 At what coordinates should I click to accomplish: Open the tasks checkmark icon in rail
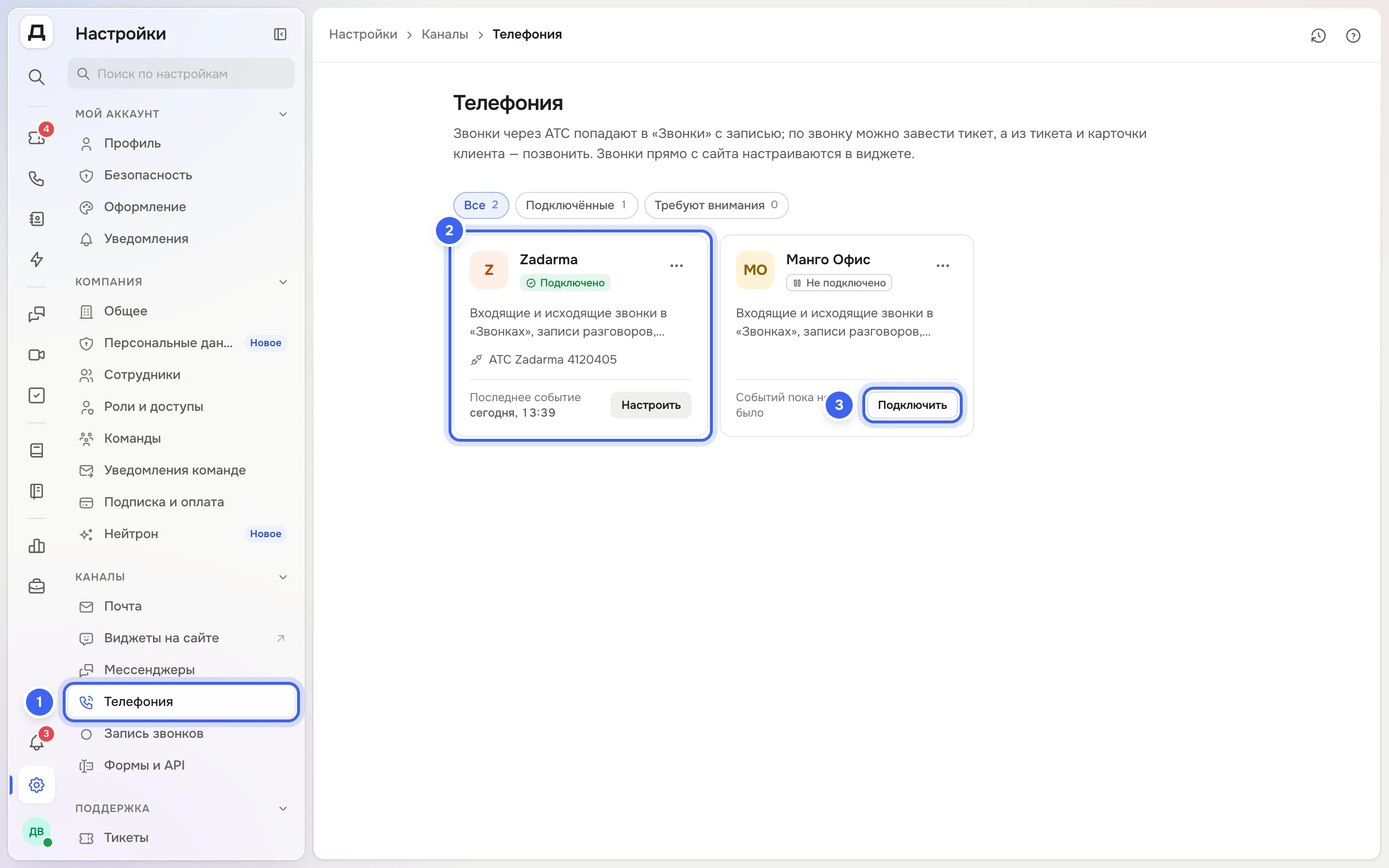click(x=37, y=395)
